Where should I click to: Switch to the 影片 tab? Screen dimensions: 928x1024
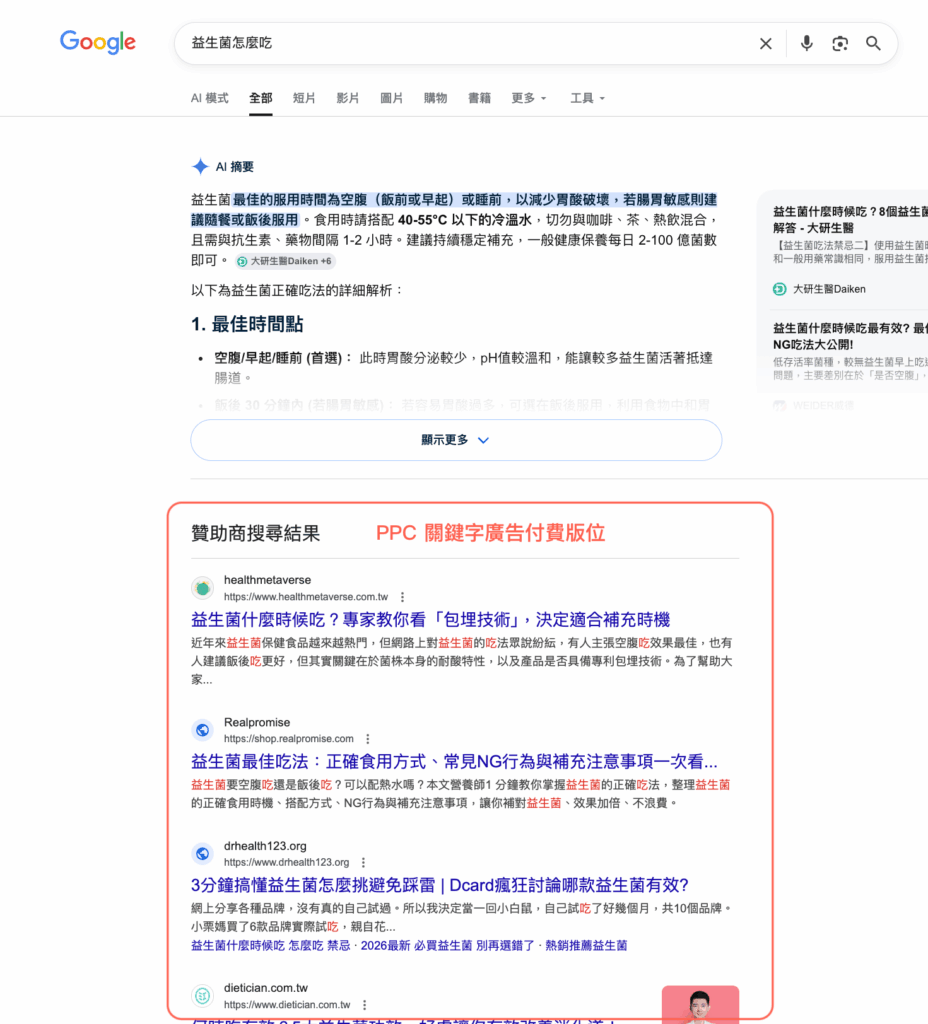coord(348,98)
